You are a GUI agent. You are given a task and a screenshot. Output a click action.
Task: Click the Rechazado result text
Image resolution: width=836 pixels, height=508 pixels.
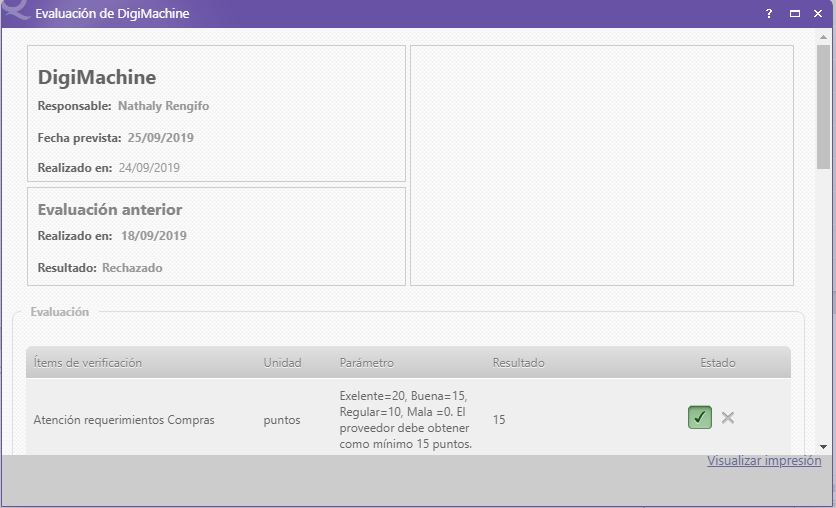tap(132, 268)
